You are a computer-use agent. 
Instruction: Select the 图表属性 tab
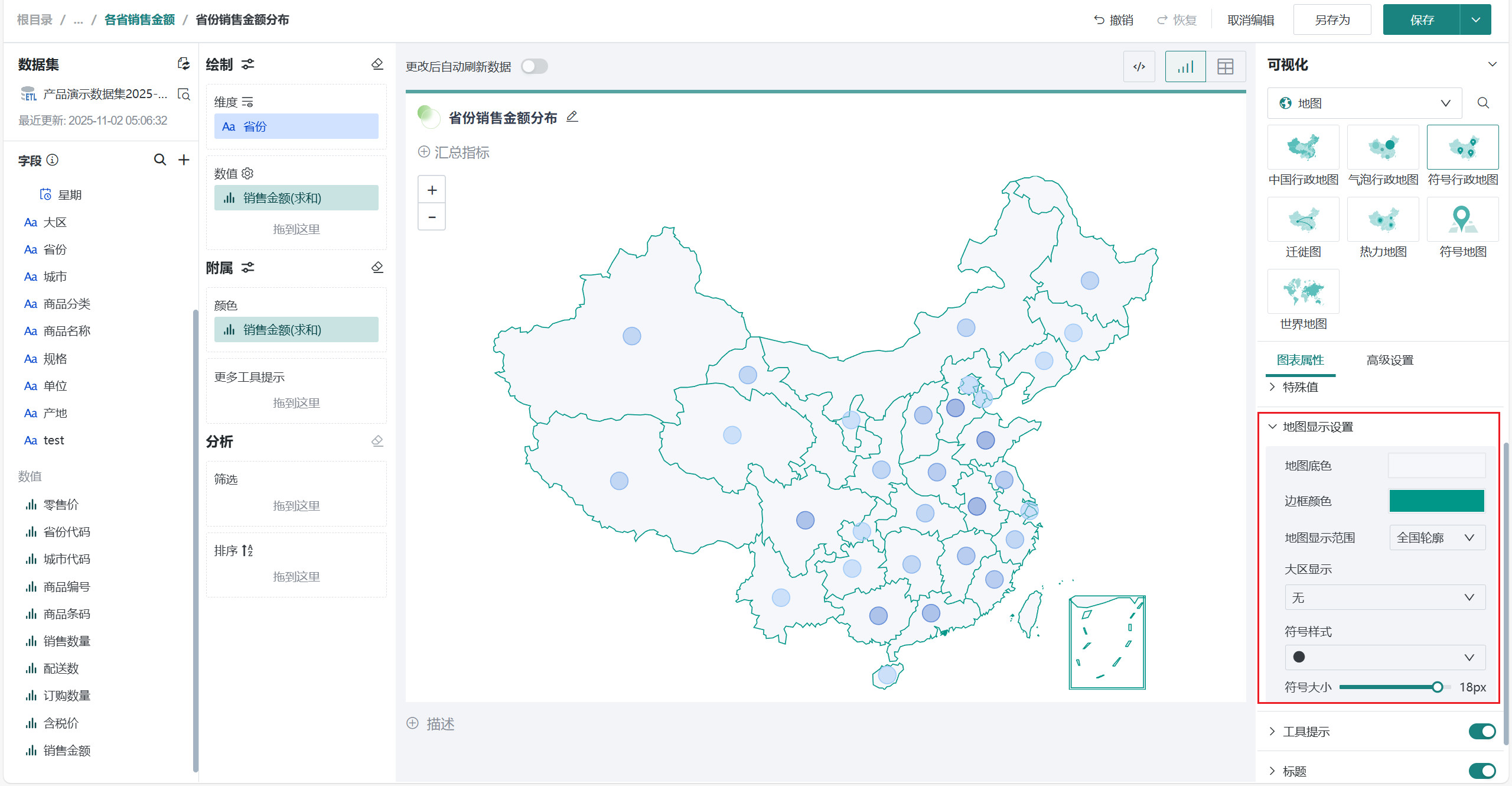tap(1300, 360)
